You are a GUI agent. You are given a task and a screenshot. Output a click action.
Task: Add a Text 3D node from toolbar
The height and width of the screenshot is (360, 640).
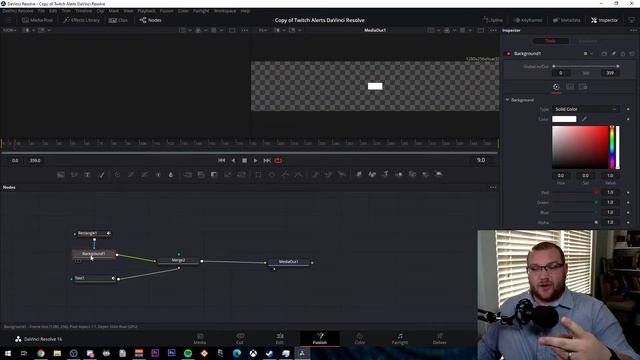385,174
